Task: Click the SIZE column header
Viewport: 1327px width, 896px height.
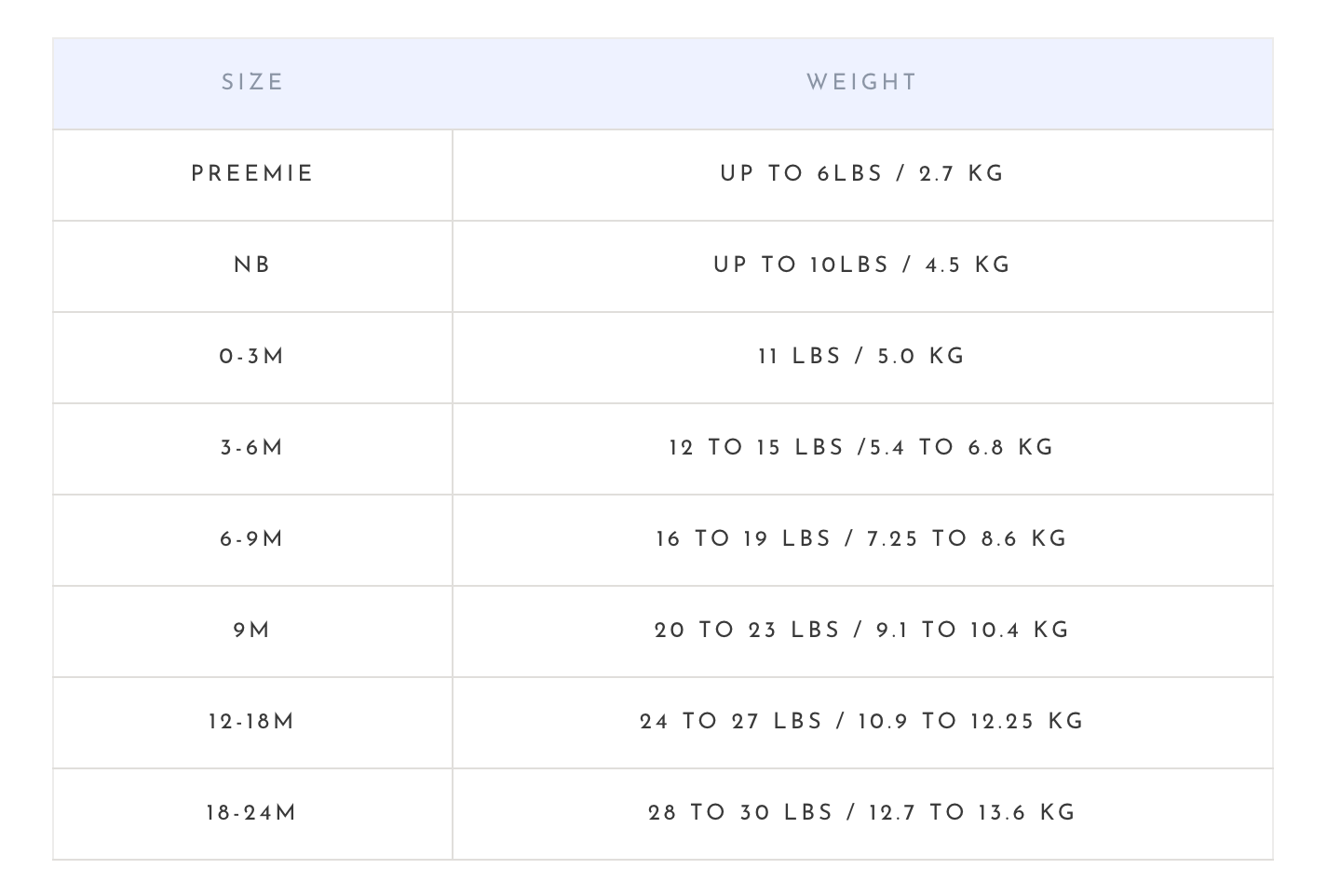Action: coord(252,83)
